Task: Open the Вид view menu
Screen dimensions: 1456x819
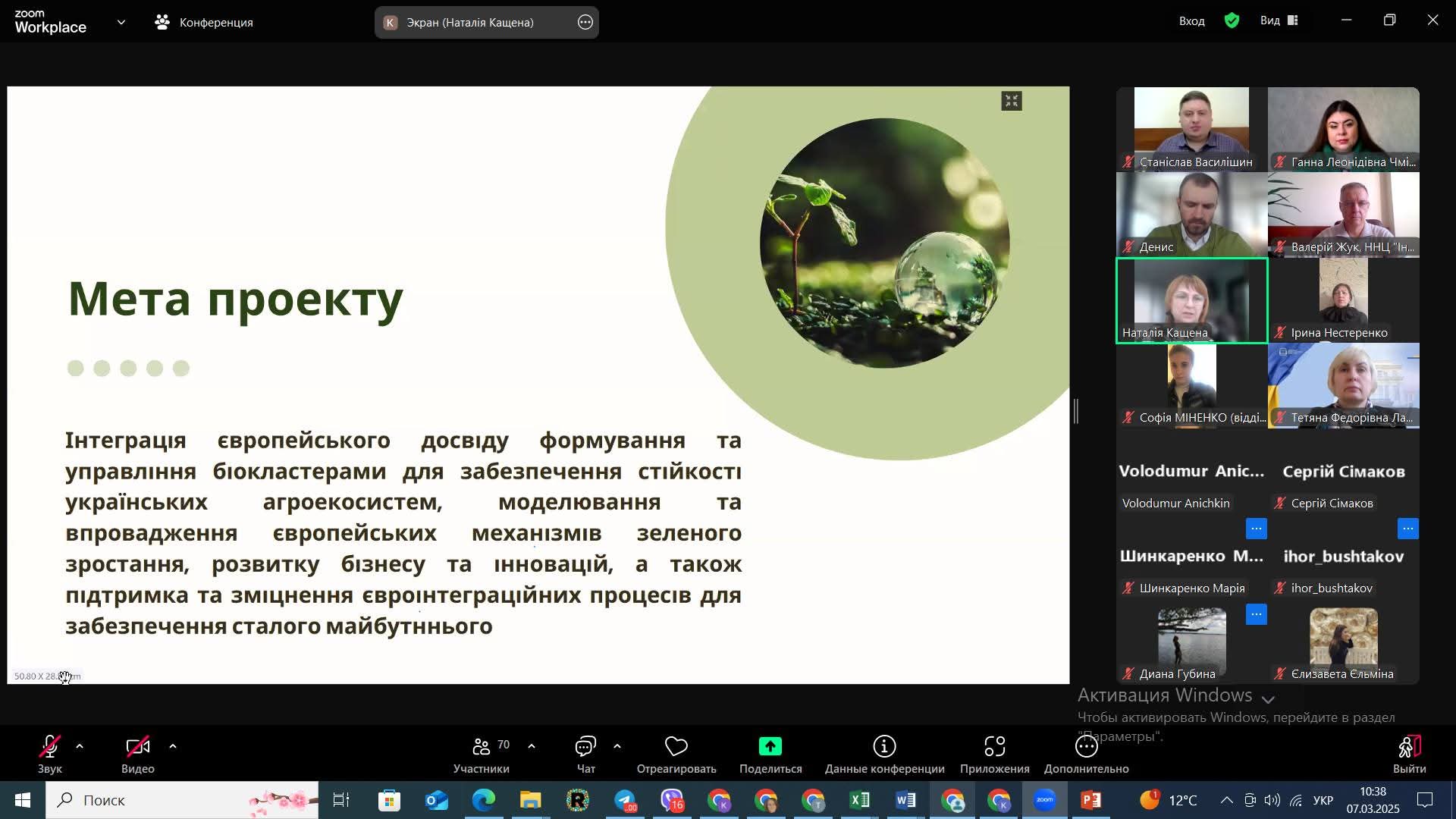Action: (1279, 21)
